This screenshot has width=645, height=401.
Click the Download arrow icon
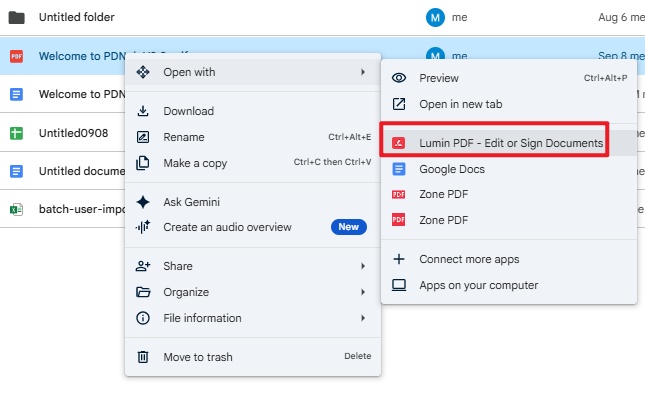(x=143, y=111)
